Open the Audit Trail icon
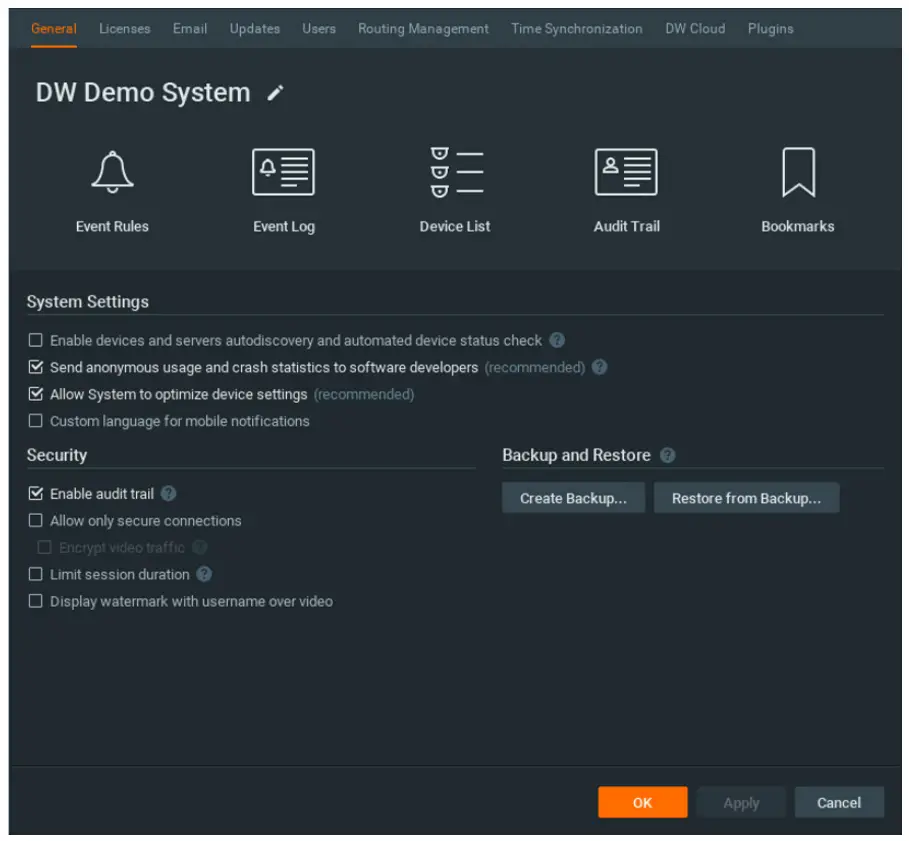The height and width of the screenshot is (841, 909). [627, 171]
